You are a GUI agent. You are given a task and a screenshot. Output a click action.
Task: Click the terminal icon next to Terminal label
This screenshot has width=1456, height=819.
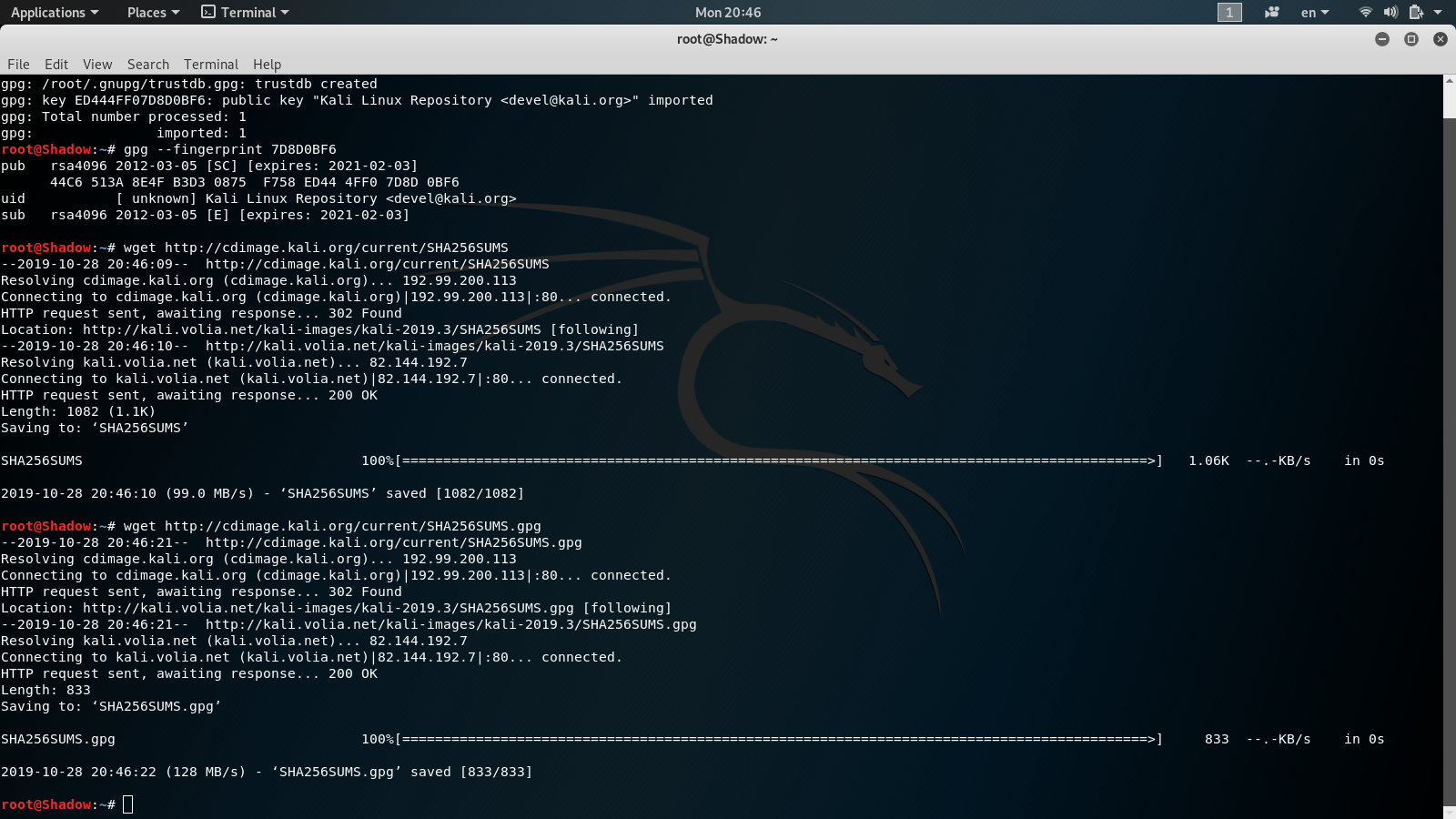point(208,12)
